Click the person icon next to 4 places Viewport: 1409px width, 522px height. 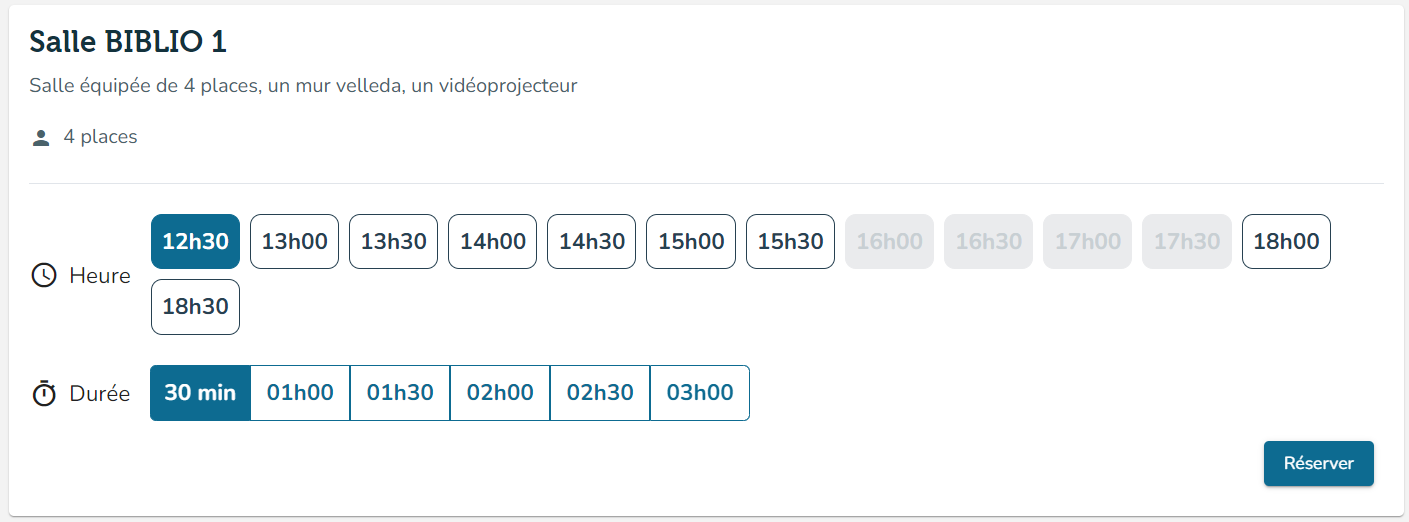[41, 138]
